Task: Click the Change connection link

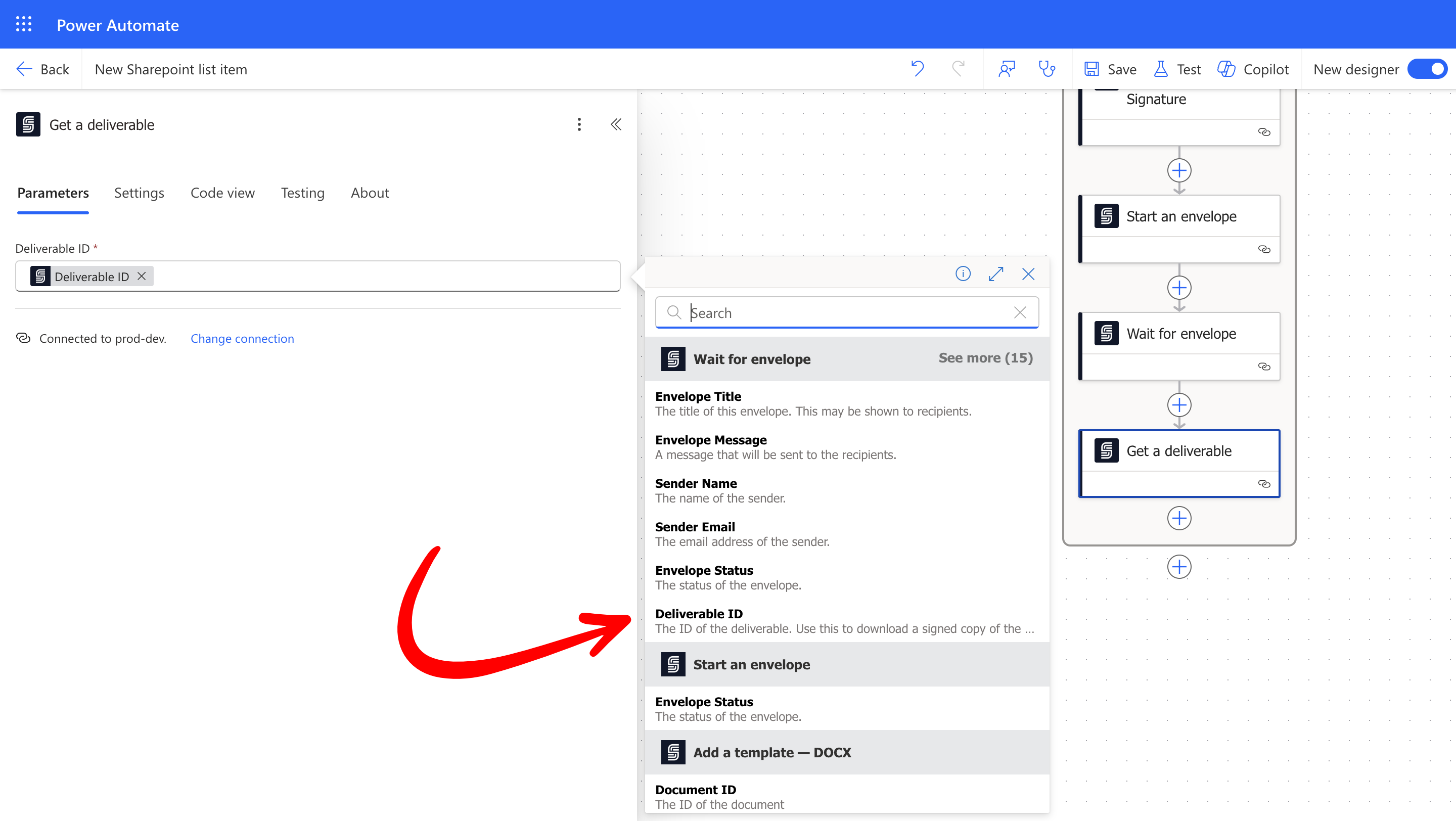Action: [x=242, y=338]
